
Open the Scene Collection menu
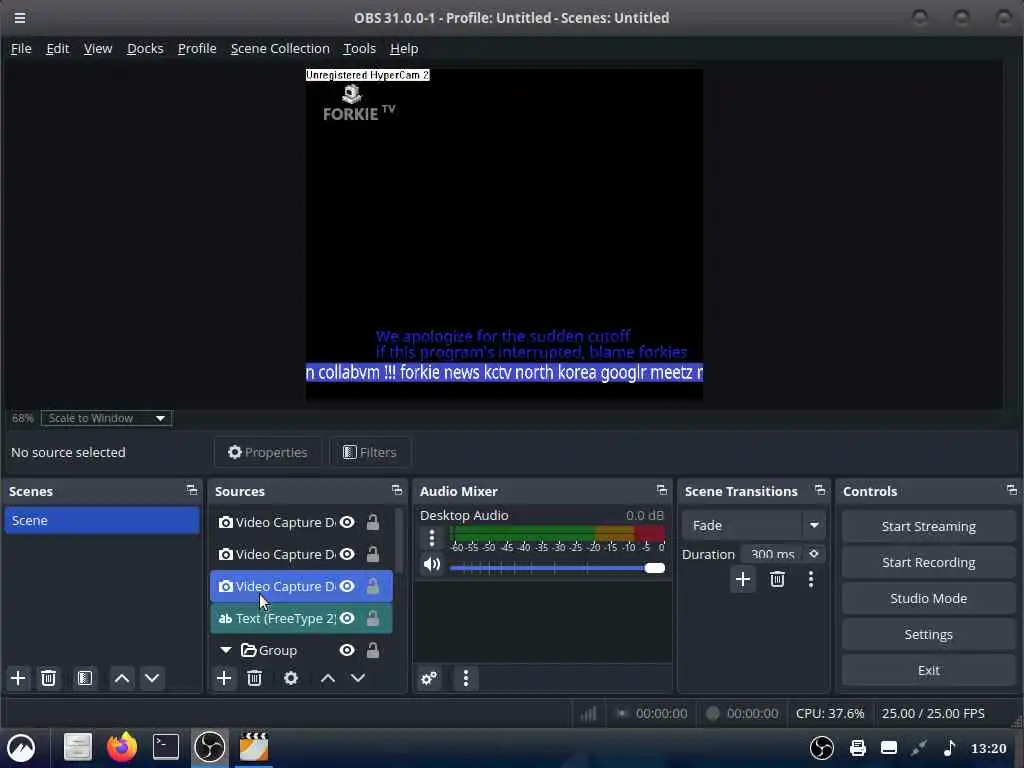[x=280, y=48]
